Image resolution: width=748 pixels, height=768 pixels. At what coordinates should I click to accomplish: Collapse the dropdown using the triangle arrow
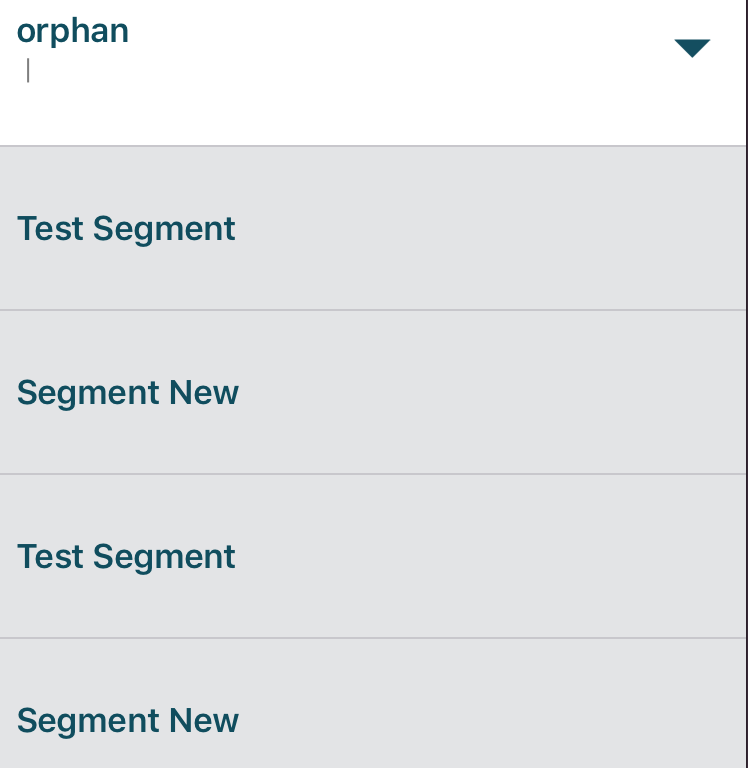(692, 48)
